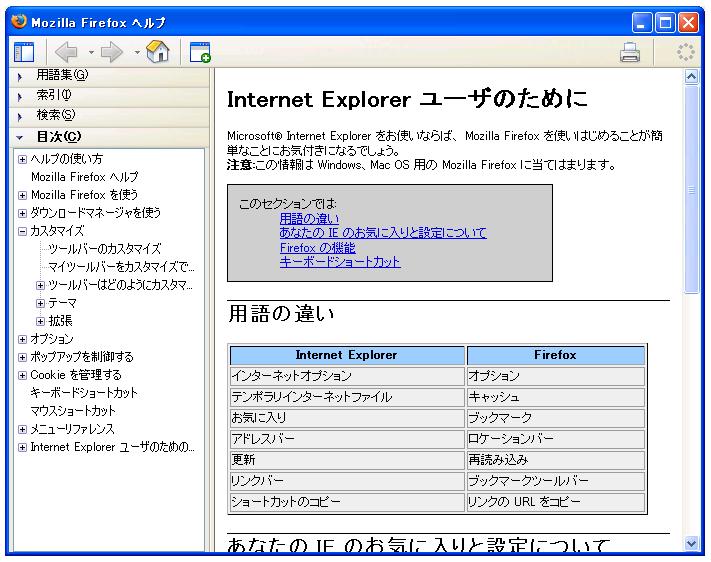Click the customize toolbar window icon
The image size is (711, 562).
200,52
